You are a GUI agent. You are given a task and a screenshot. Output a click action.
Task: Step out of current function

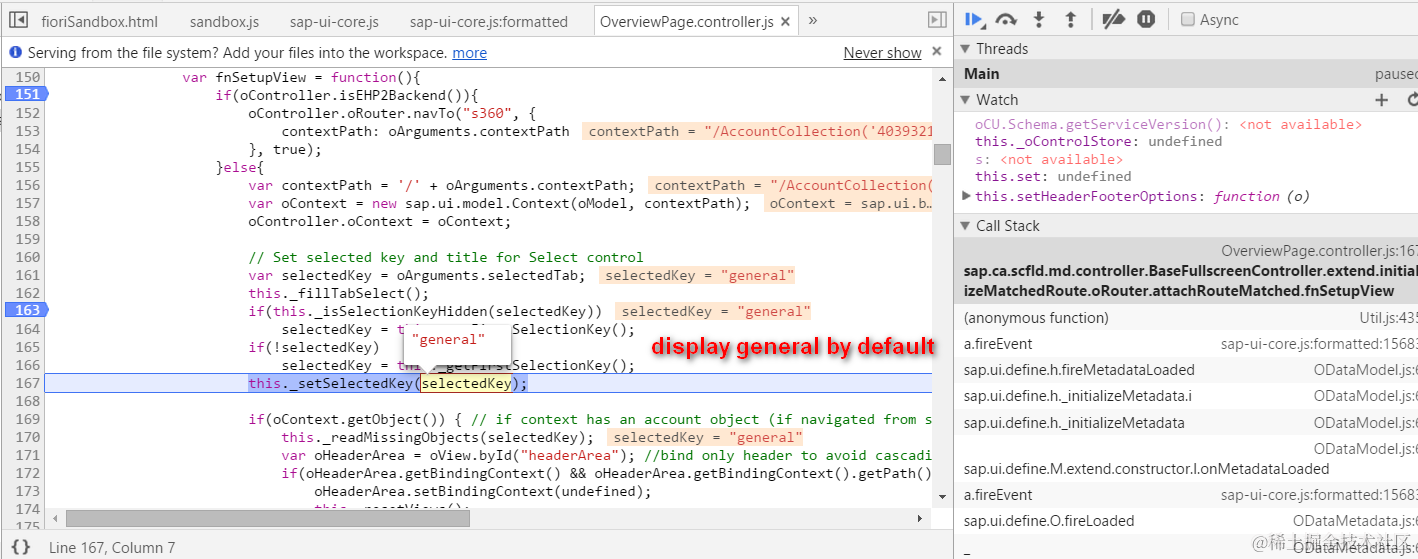tap(1070, 19)
